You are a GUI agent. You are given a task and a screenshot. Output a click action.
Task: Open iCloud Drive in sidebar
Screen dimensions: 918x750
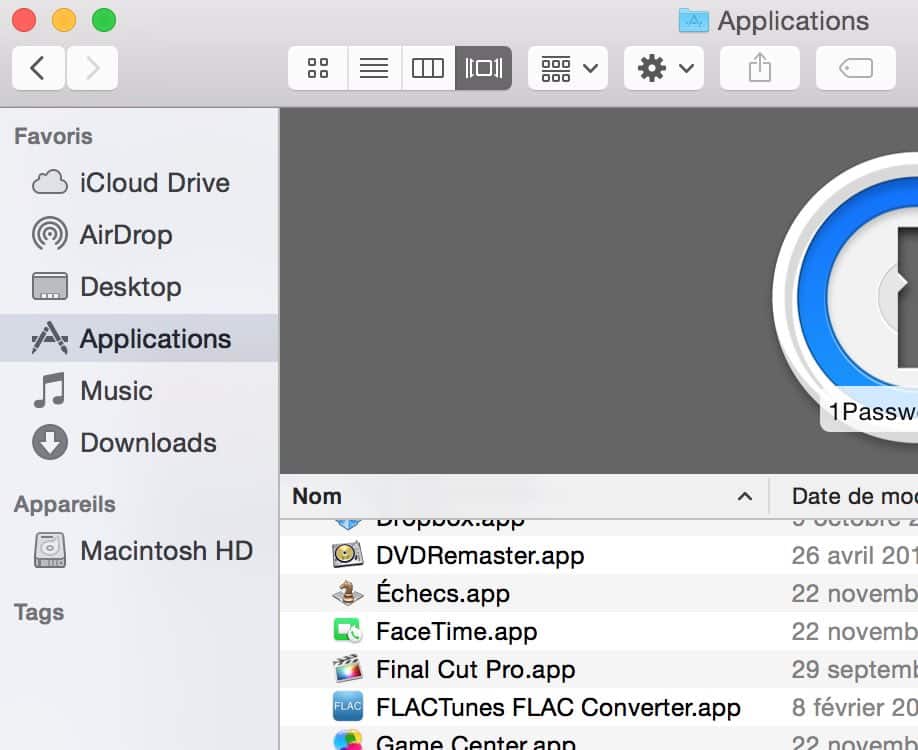coord(139,183)
